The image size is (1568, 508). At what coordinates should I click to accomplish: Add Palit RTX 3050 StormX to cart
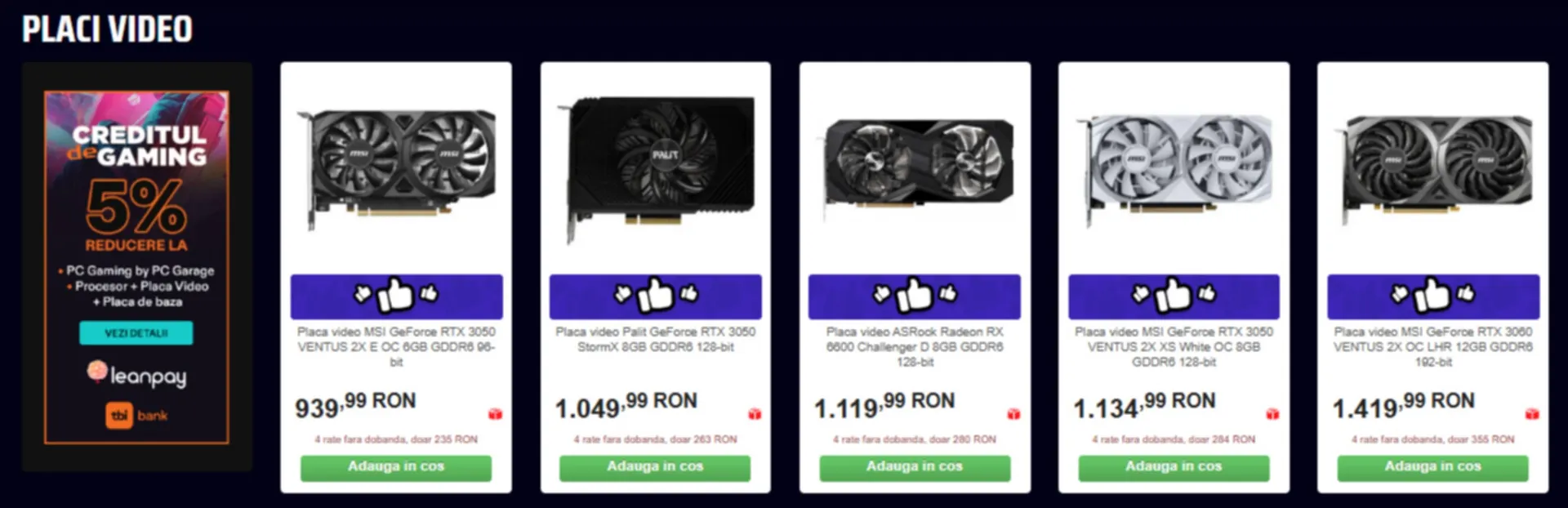click(655, 467)
